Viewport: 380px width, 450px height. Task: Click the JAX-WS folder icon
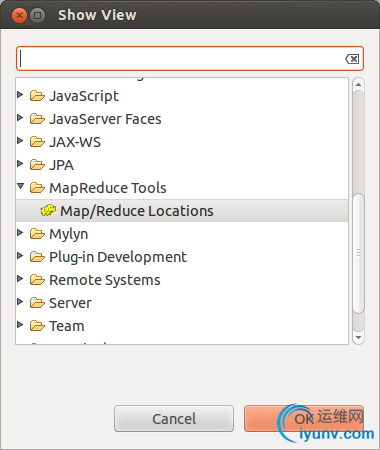(x=37, y=142)
